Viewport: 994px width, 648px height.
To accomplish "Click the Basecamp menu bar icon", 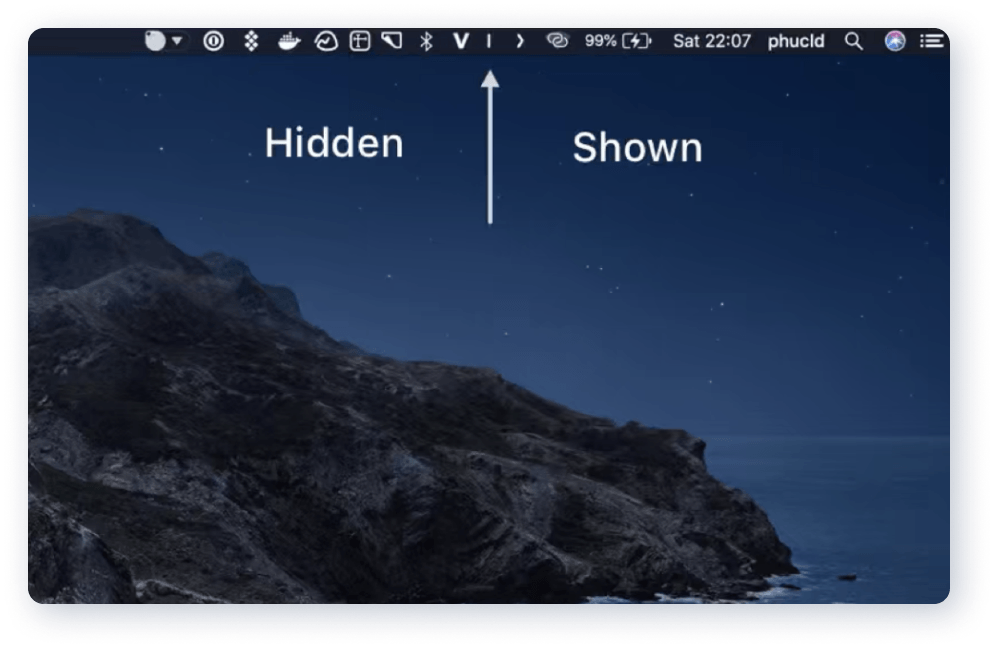I will 326,41.
